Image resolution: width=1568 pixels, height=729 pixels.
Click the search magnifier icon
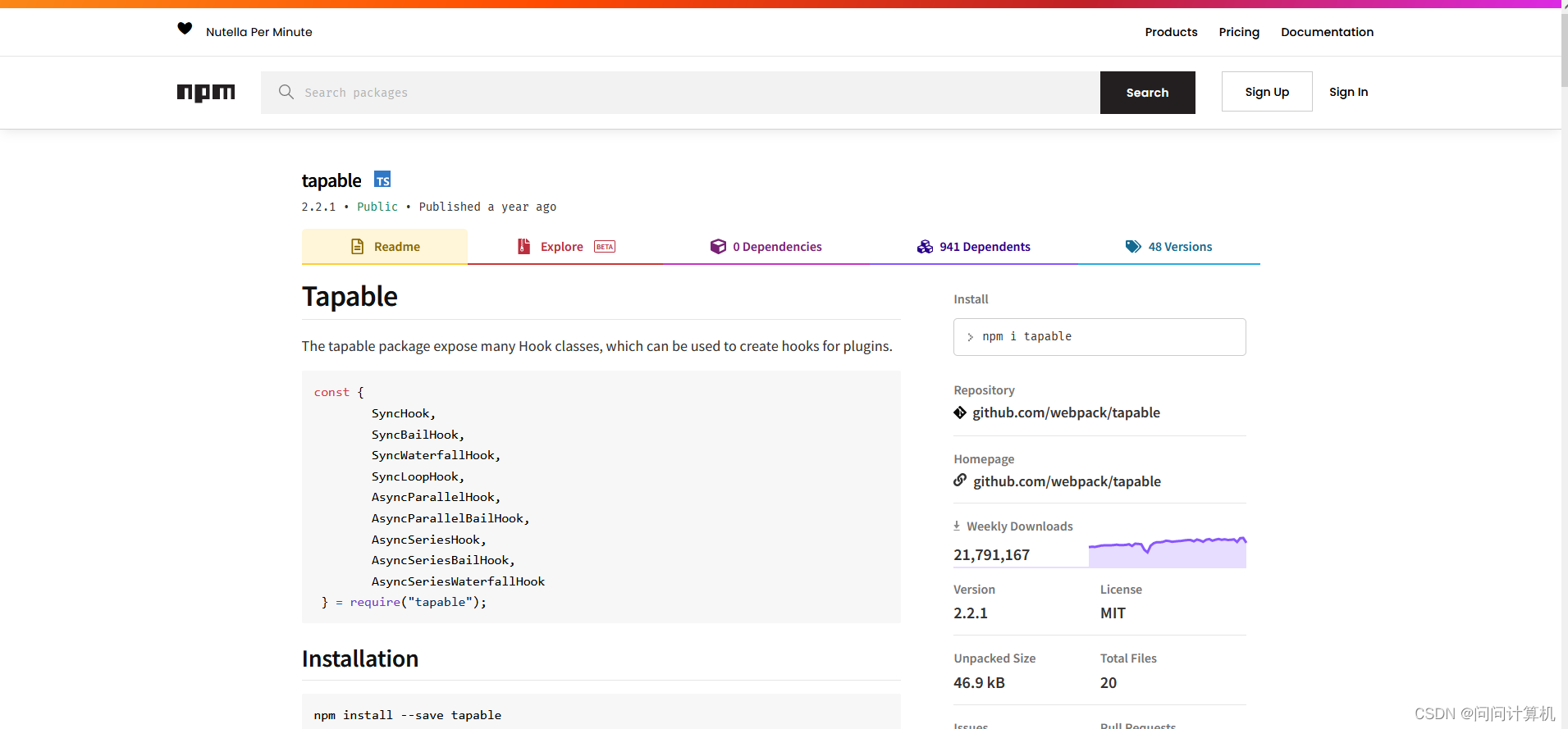pyautogui.click(x=286, y=92)
